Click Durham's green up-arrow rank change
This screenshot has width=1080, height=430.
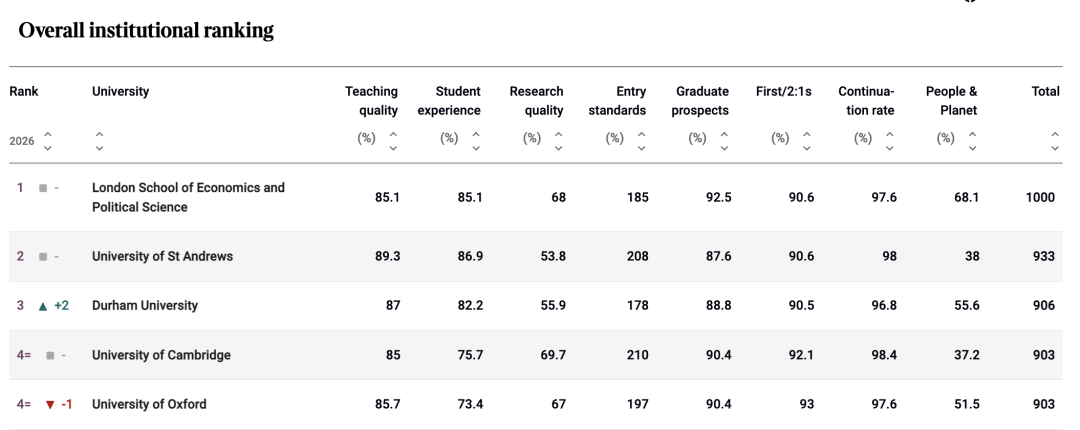click(43, 306)
